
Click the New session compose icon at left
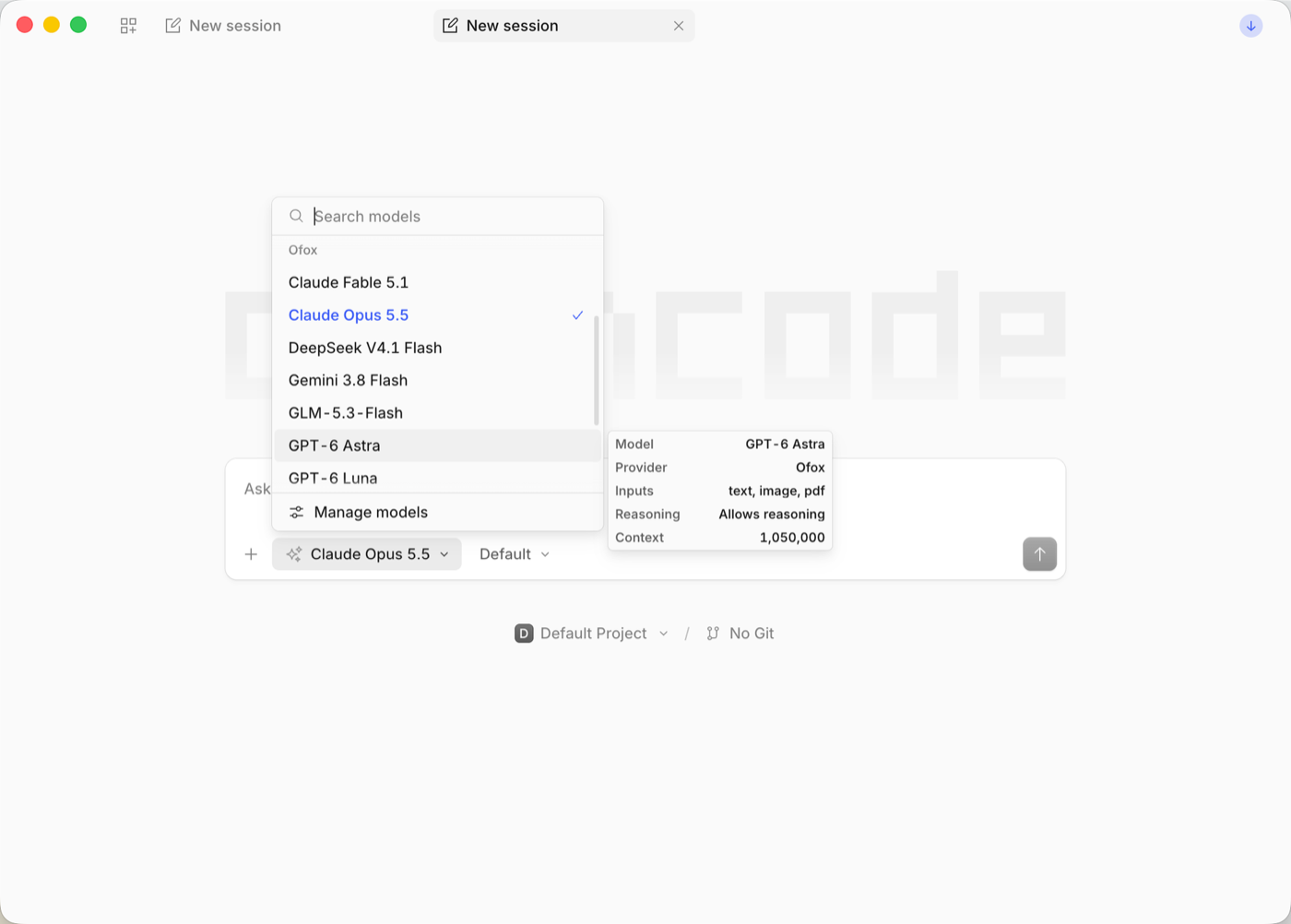pos(172,26)
